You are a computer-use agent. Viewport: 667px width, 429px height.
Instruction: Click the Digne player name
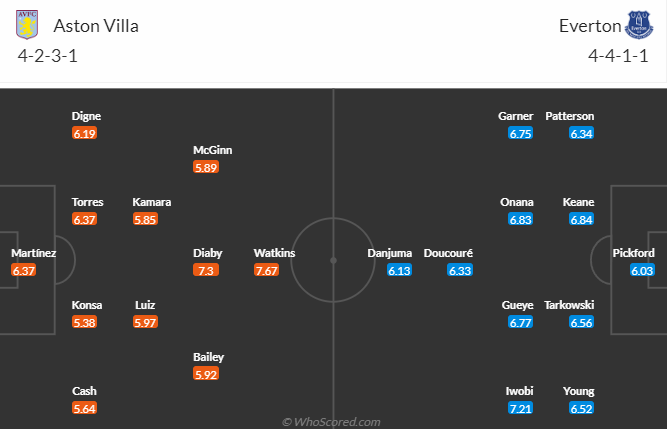[86, 116]
